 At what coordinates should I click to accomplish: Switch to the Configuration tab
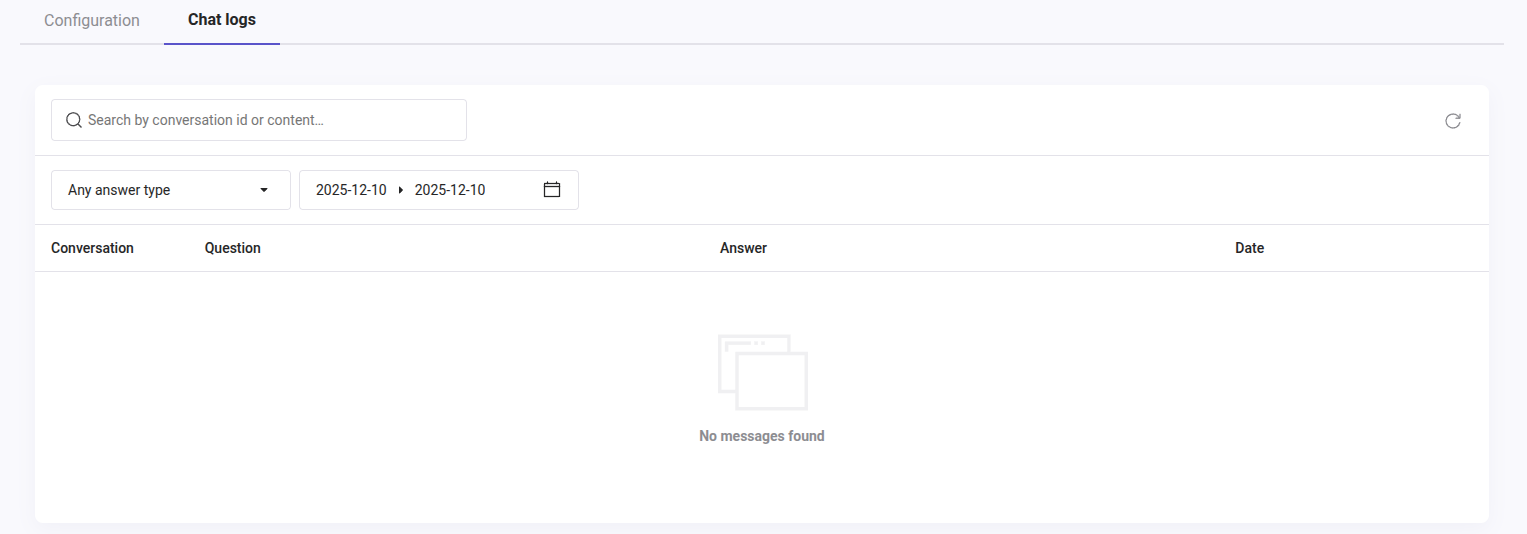[92, 20]
